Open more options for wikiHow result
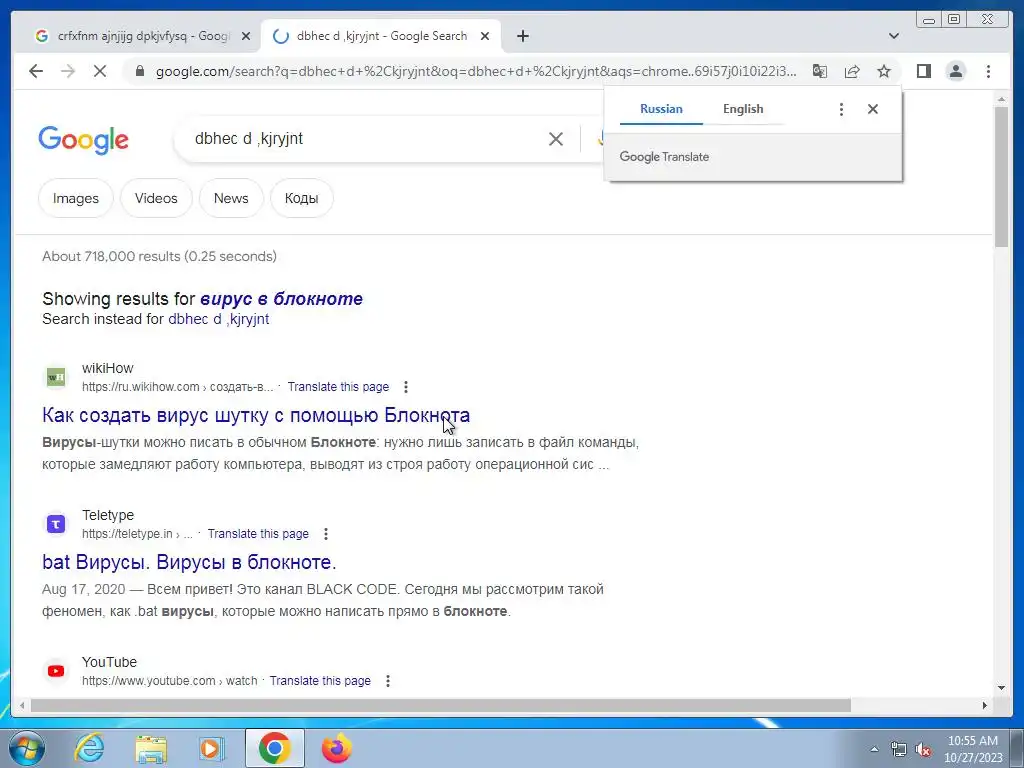 point(406,387)
